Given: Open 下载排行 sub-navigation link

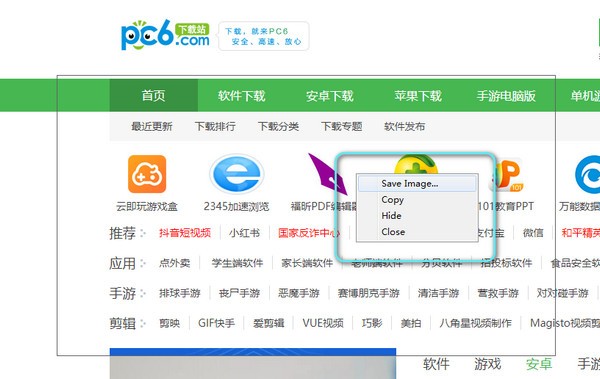Looking at the screenshot, I should pyautogui.click(x=215, y=126).
